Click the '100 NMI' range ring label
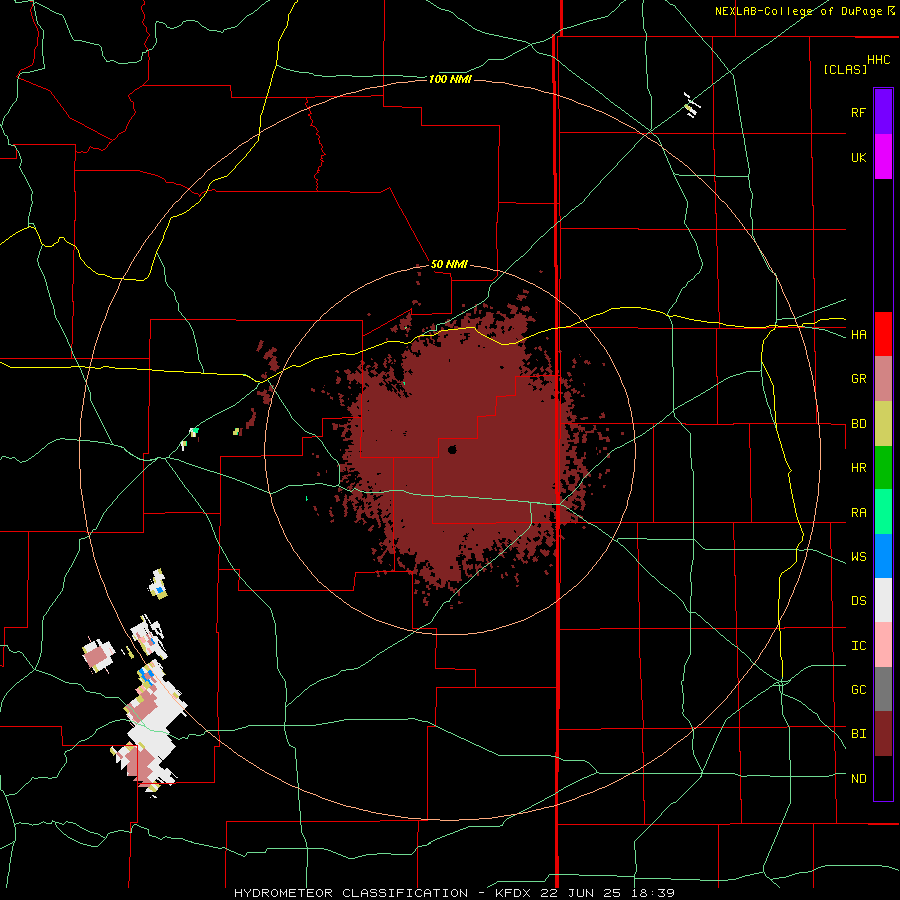This screenshot has height=900, width=900. 450,79
